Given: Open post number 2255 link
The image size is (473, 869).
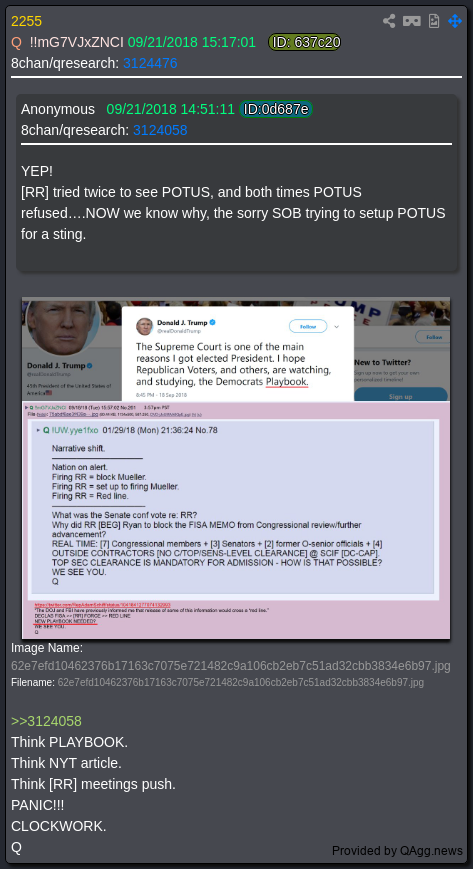Looking at the screenshot, I should pyautogui.click(x=27, y=22).
